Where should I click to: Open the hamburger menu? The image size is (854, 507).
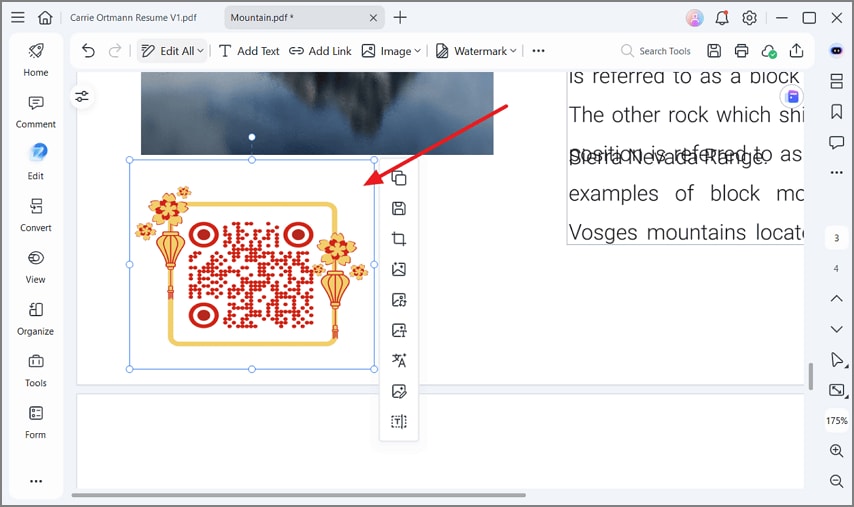(18, 17)
